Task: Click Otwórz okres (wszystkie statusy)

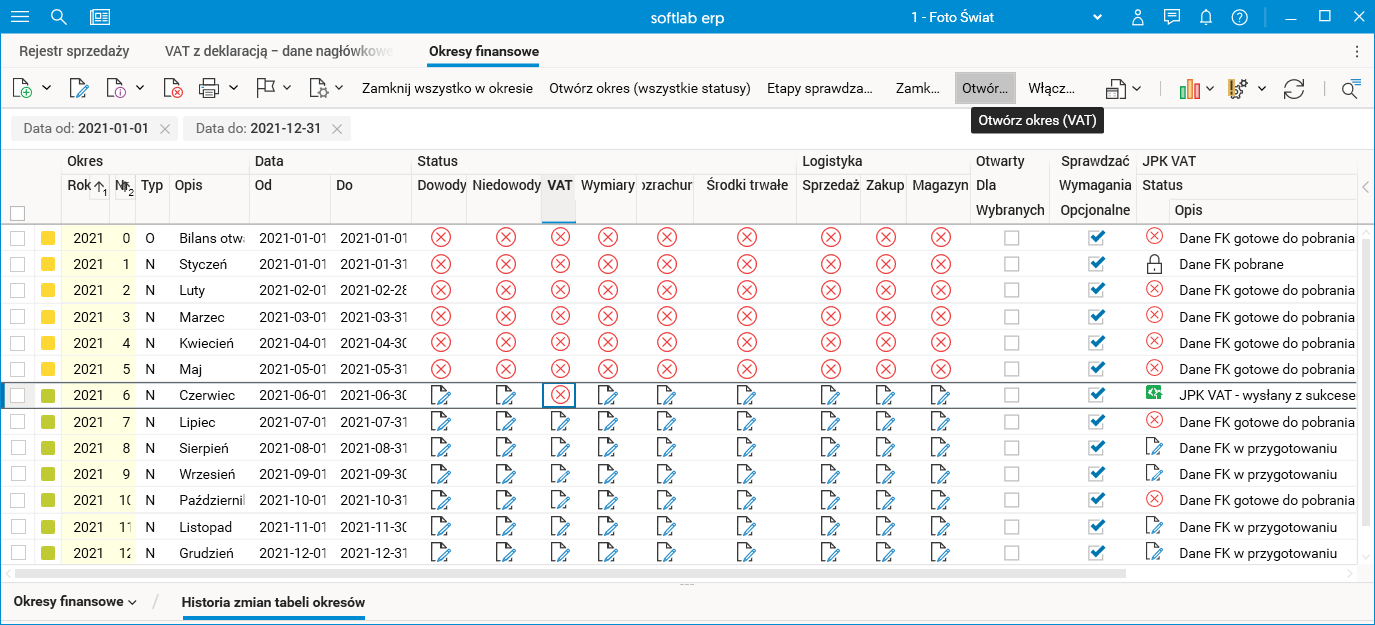Action: (650, 88)
